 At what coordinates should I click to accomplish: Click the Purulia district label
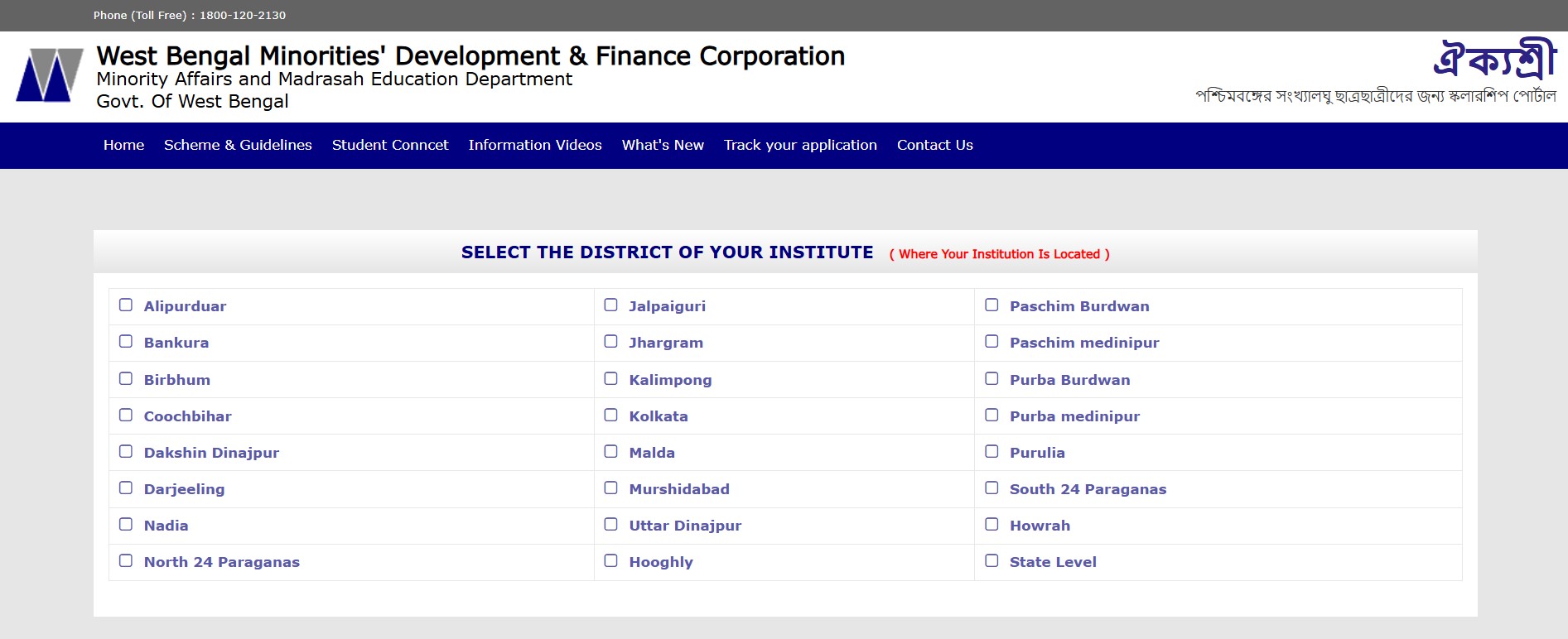tap(1037, 453)
